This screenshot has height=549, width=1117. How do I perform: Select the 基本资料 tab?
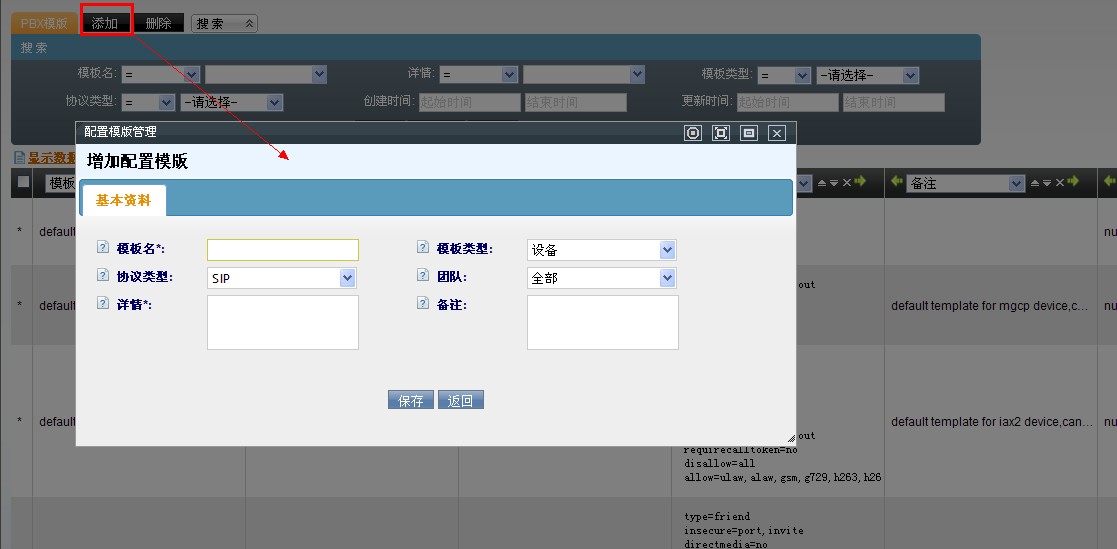click(x=124, y=200)
